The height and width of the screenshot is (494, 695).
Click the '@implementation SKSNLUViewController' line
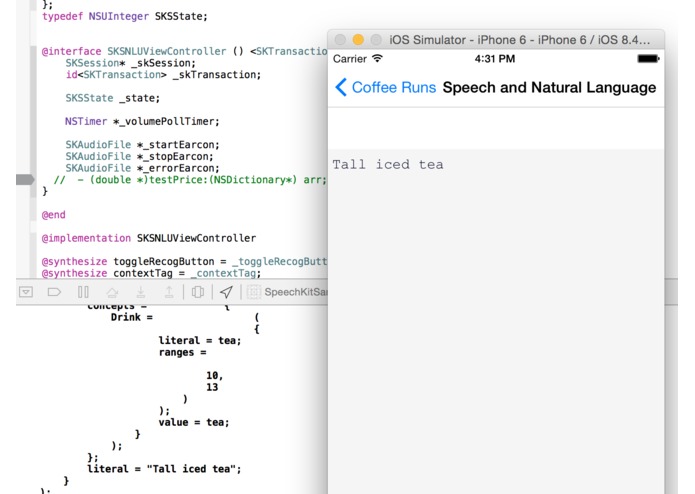pos(149,238)
